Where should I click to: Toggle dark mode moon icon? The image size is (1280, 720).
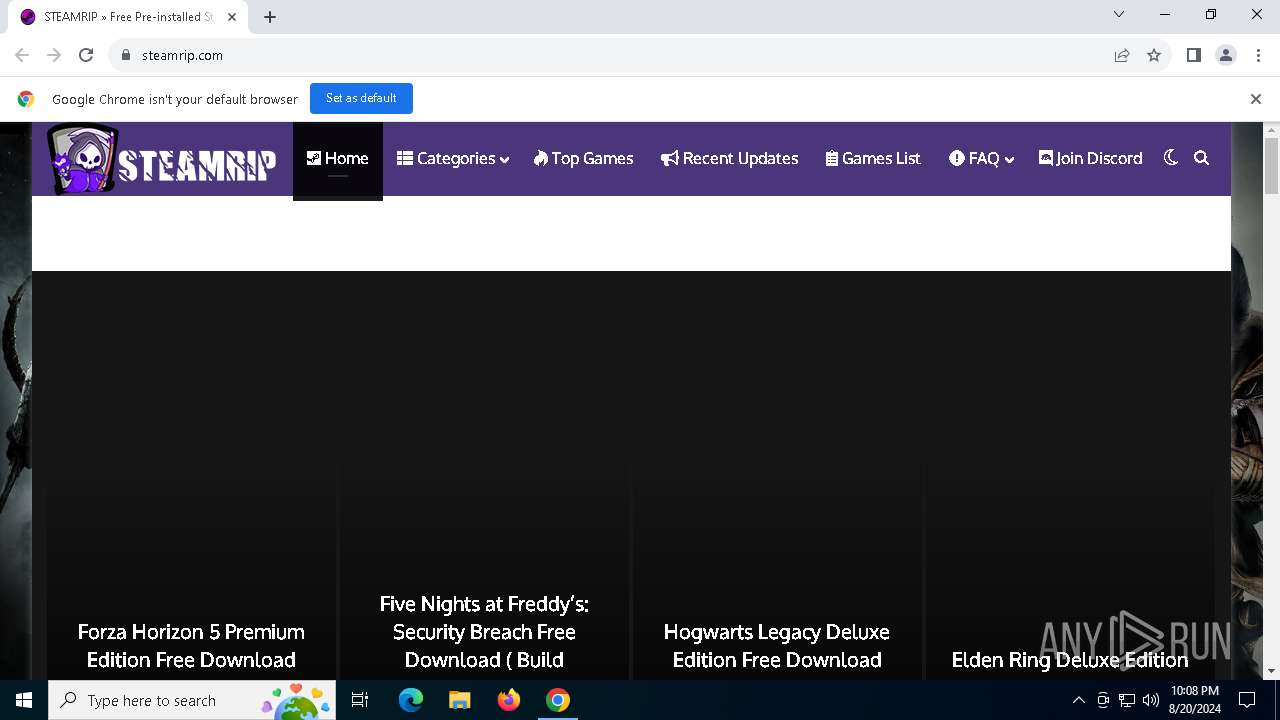[1171, 158]
